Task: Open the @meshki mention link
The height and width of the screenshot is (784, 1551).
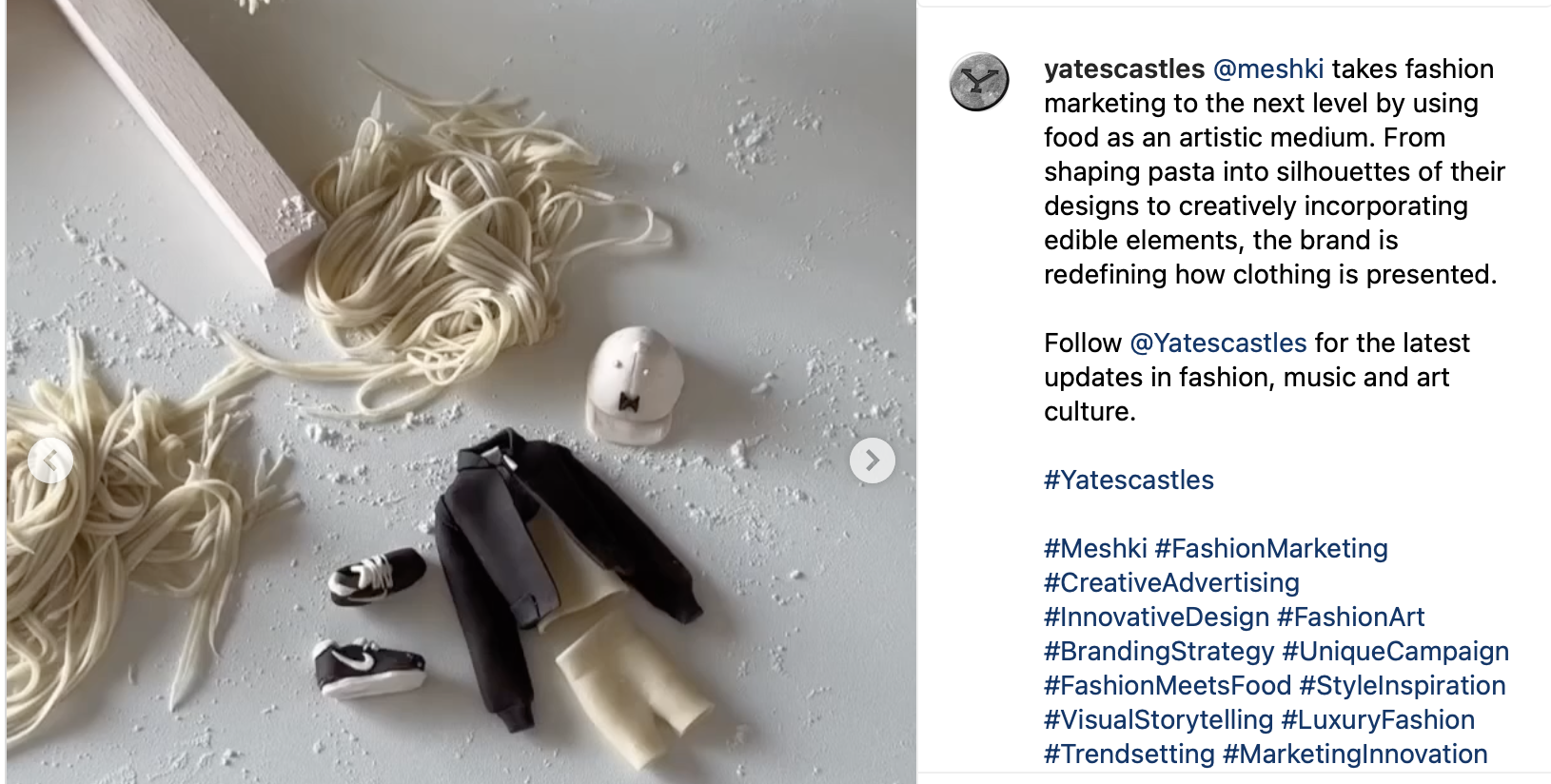Action: pyautogui.click(x=1268, y=69)
